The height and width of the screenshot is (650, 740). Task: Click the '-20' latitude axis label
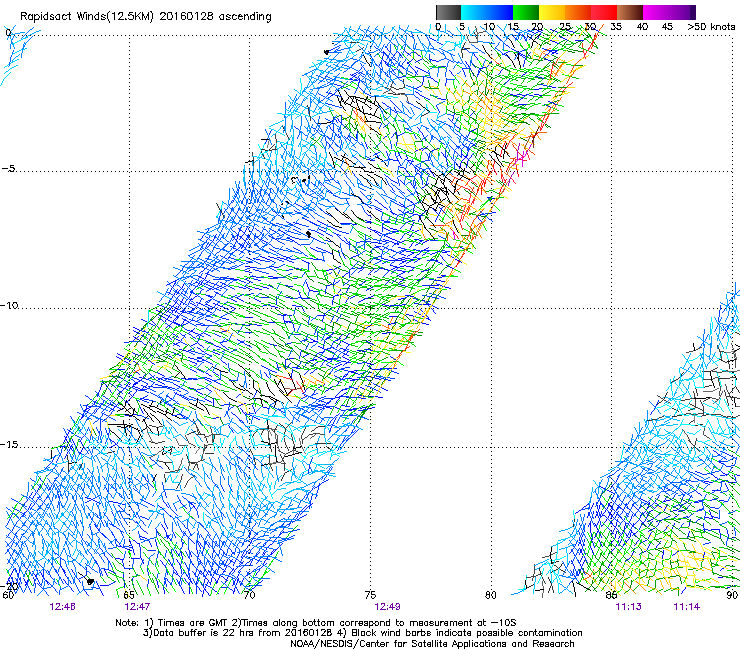pos(10,586)
